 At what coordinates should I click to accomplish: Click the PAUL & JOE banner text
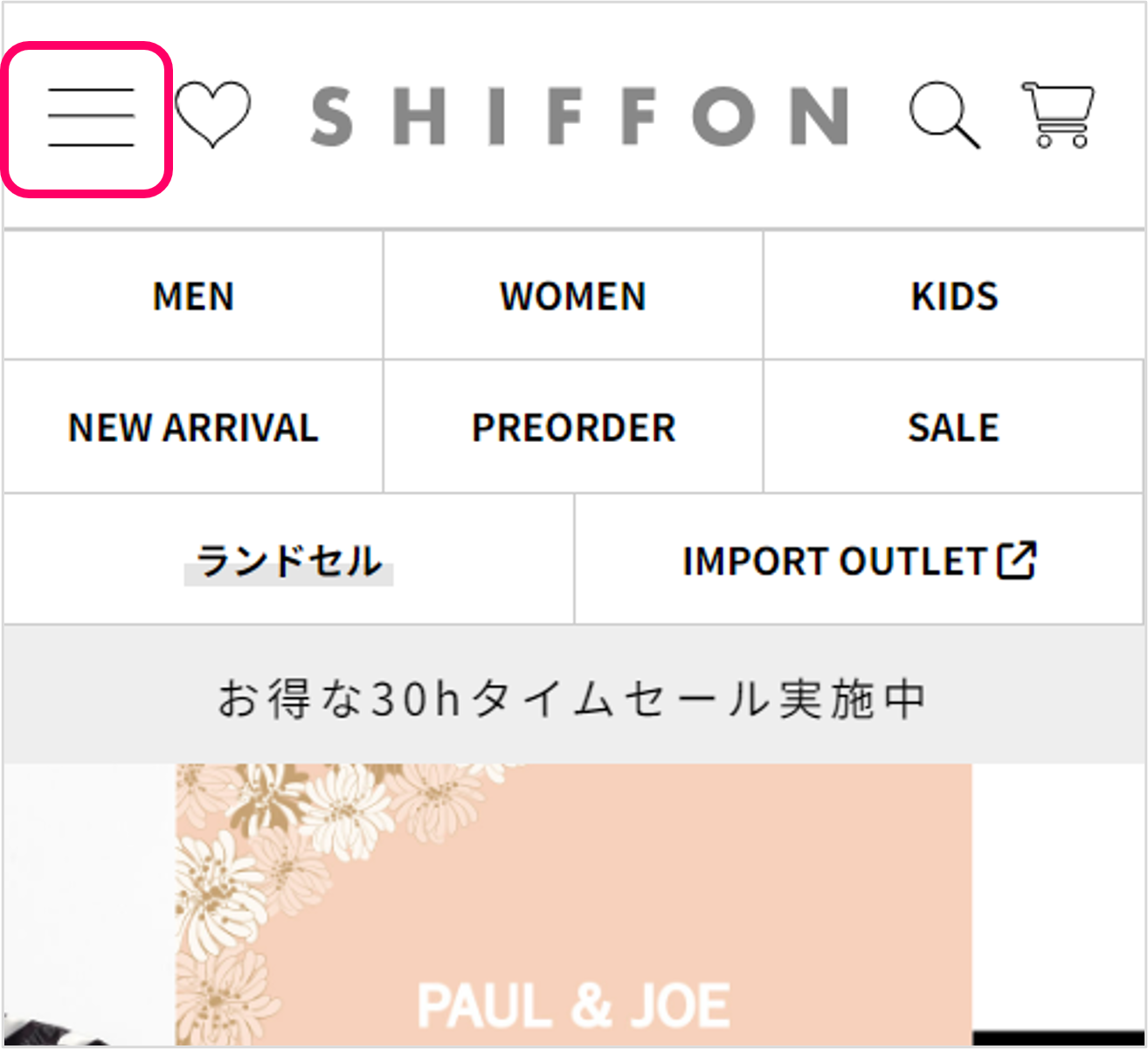pyautogui.click(x=573, y=1005)
